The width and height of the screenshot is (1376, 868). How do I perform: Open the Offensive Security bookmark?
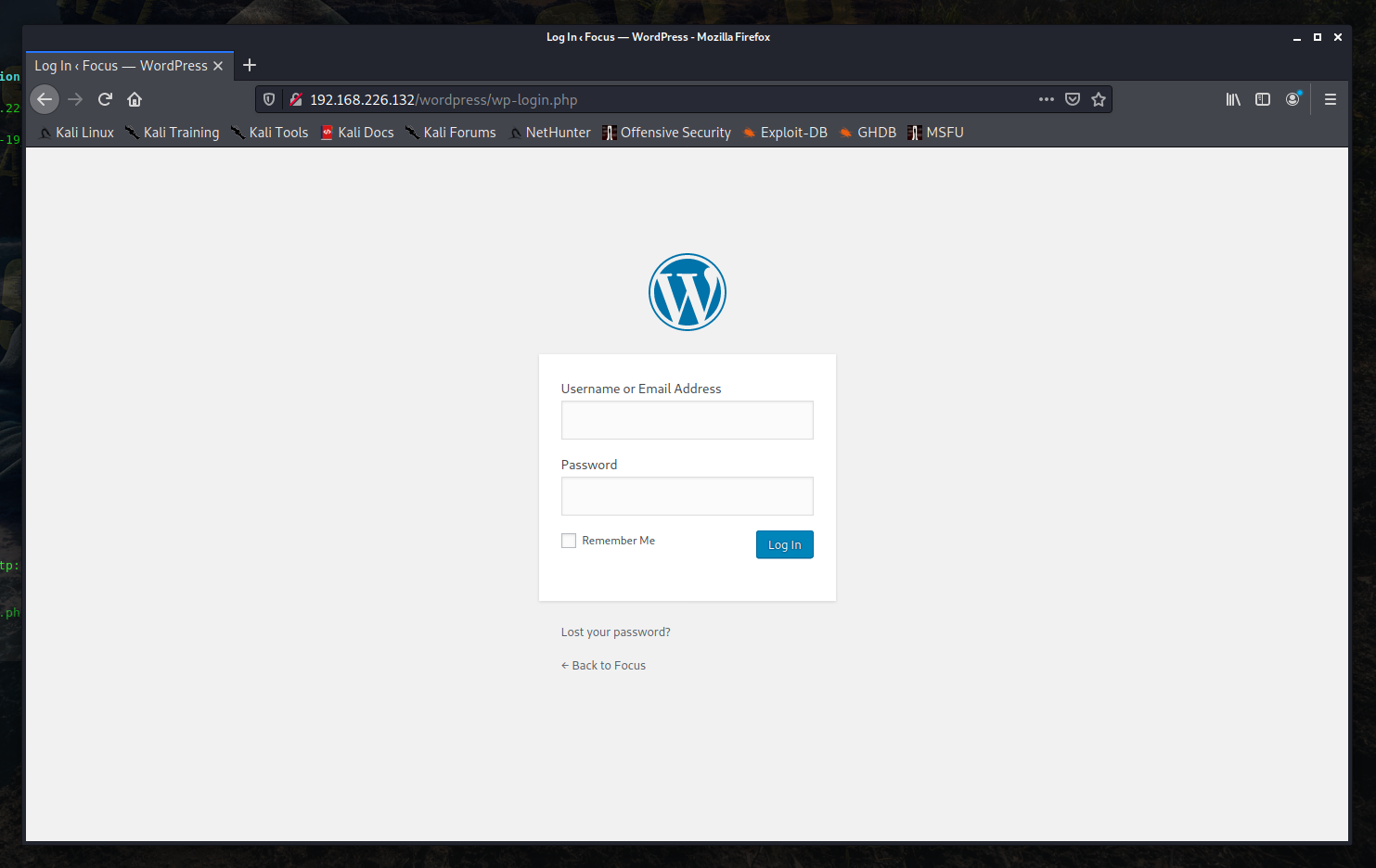tap(667, 133)
